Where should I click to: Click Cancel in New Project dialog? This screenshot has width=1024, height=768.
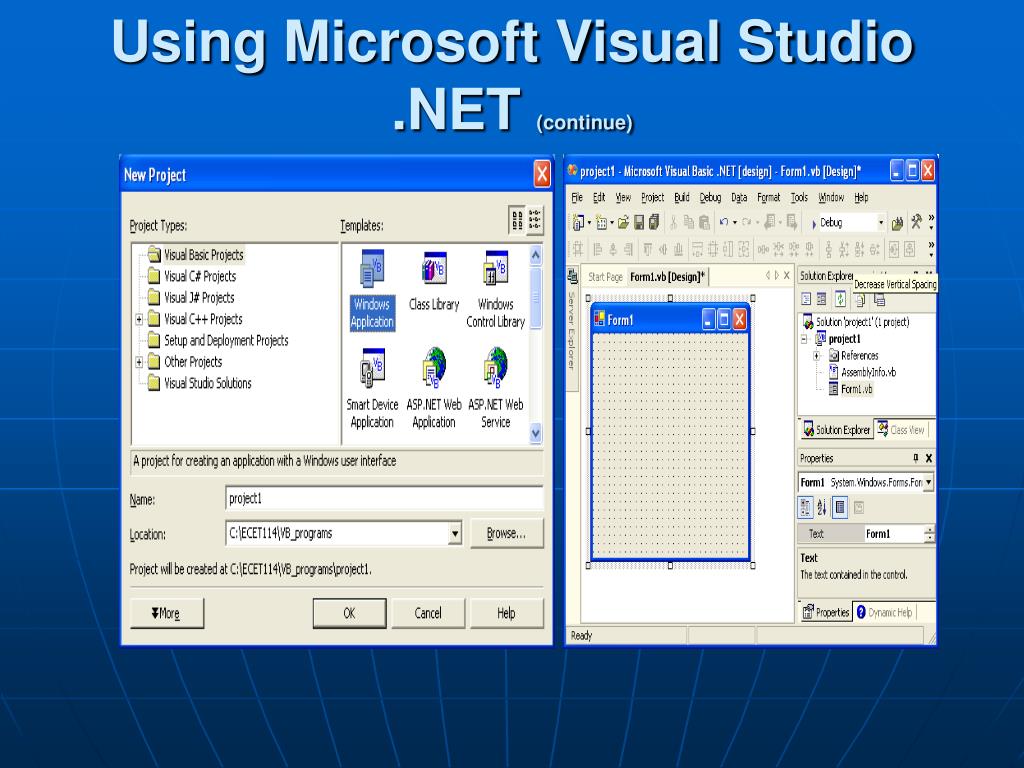click(428, 613)
